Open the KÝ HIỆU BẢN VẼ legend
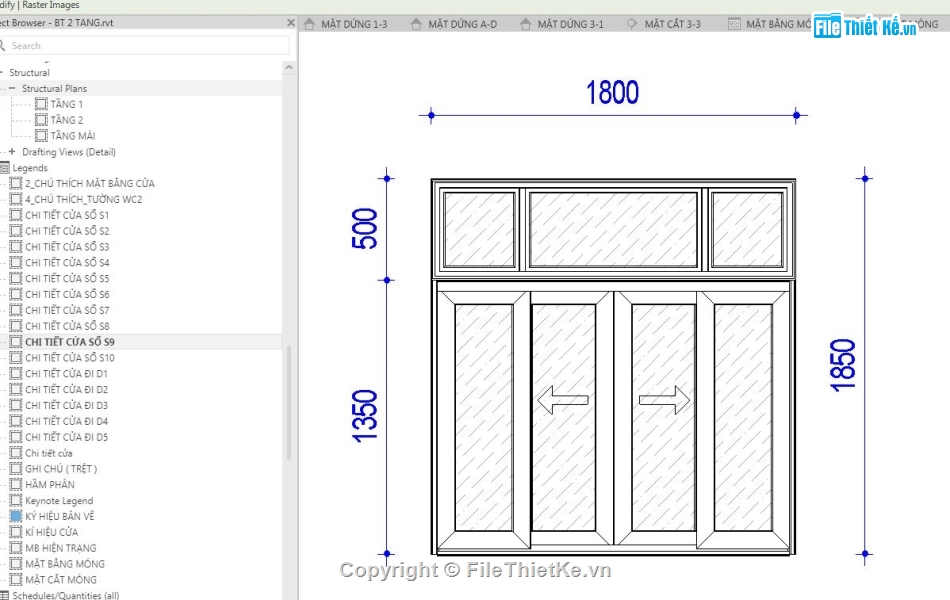The image size is (950, 600). pos(60,516)
